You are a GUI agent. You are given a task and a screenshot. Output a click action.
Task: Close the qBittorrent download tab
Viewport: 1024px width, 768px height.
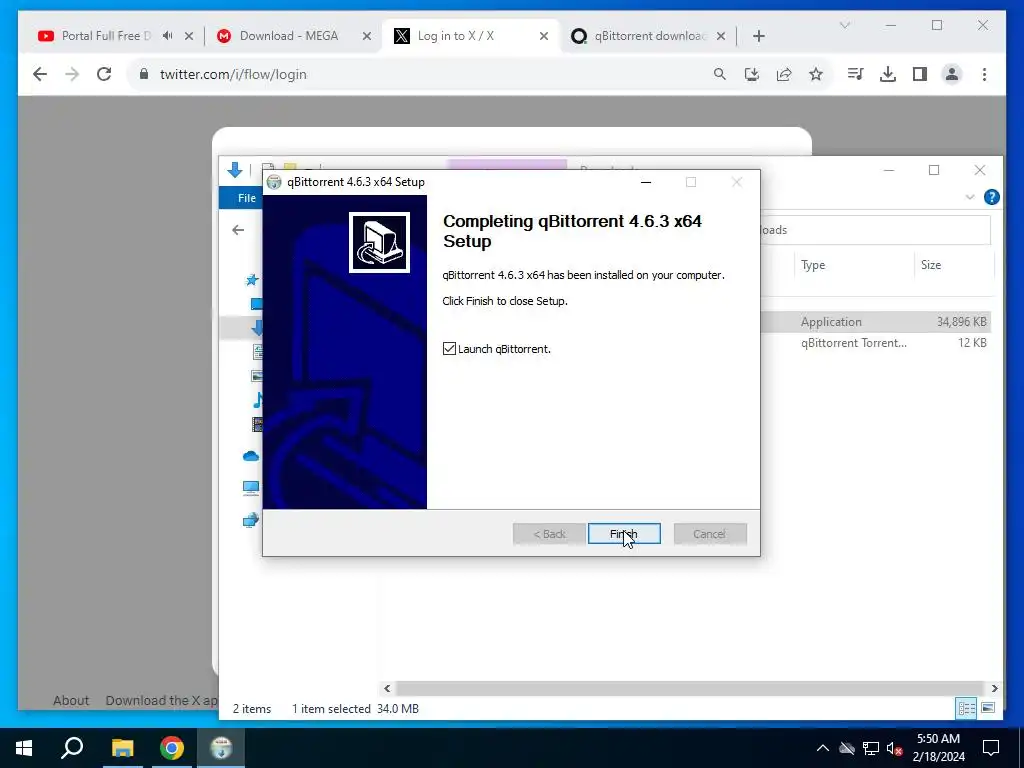click(x=721, y=36)
